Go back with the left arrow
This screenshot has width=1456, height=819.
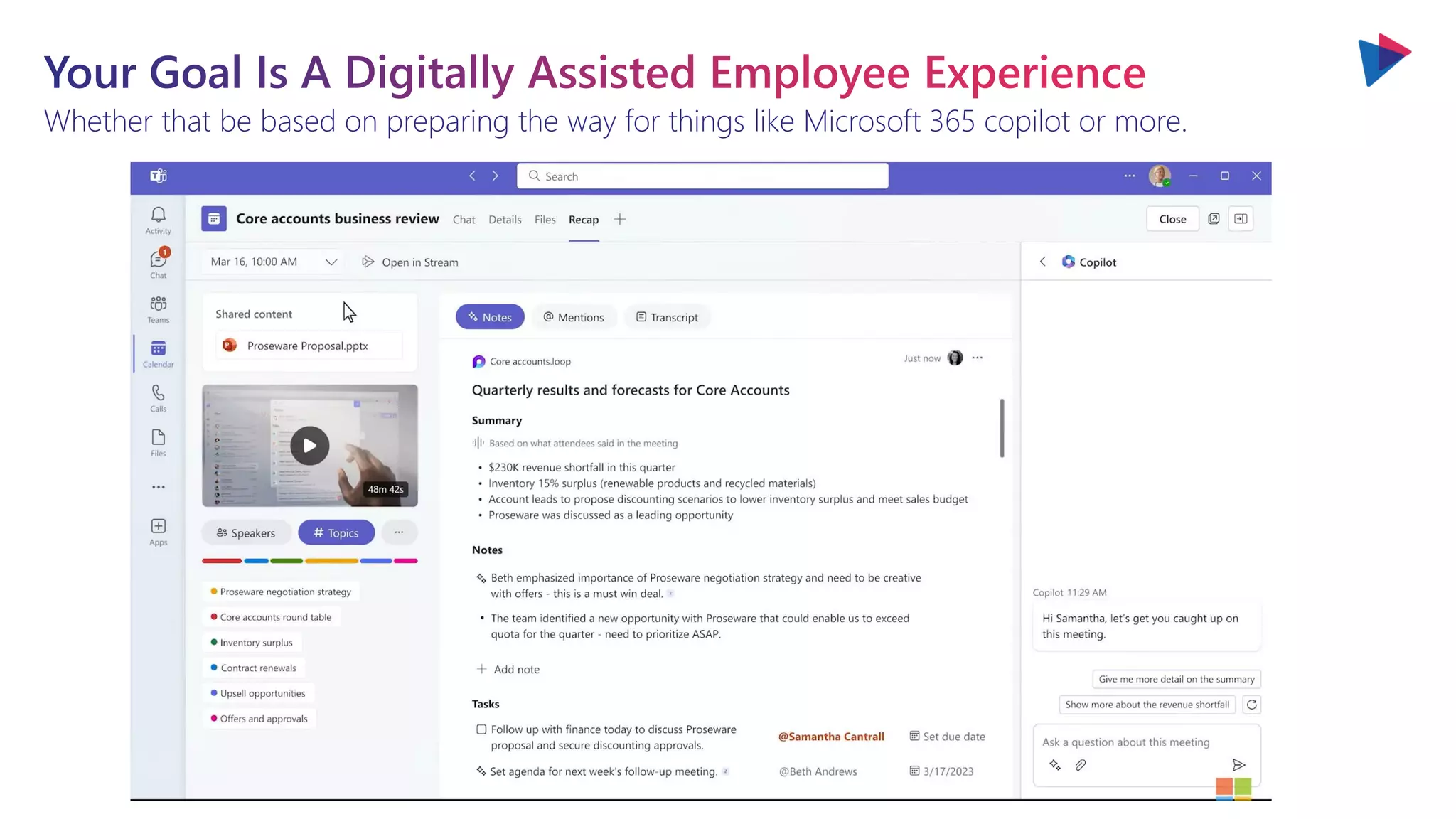(x=472, y=176)
